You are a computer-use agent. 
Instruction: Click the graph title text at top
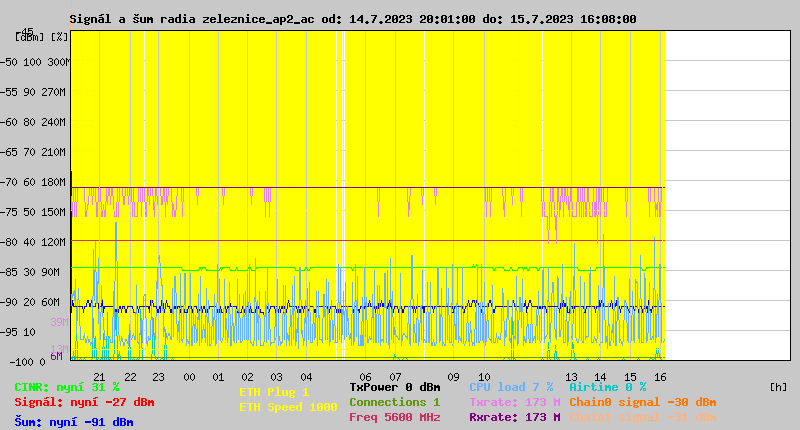click(352, 19)
